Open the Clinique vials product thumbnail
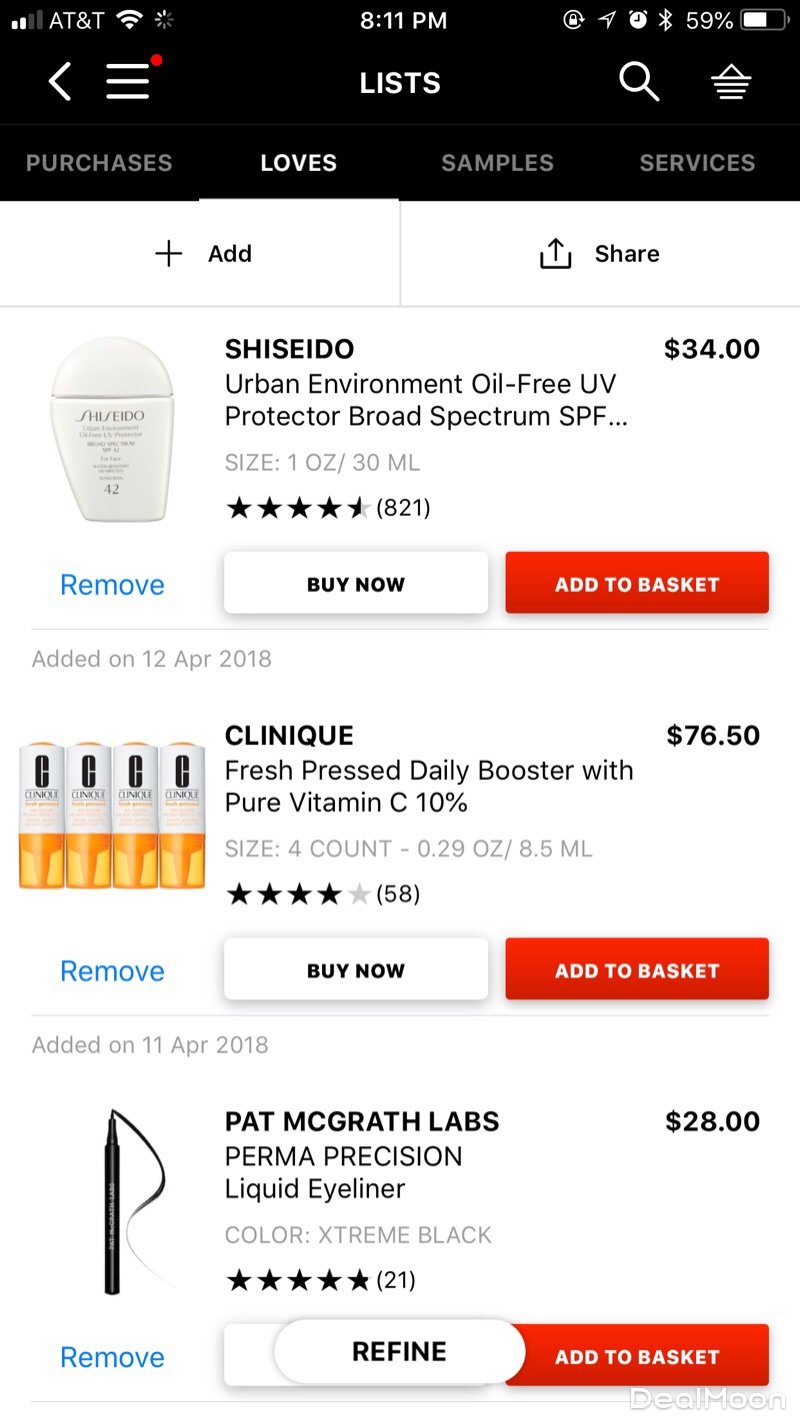 point(112,815)
